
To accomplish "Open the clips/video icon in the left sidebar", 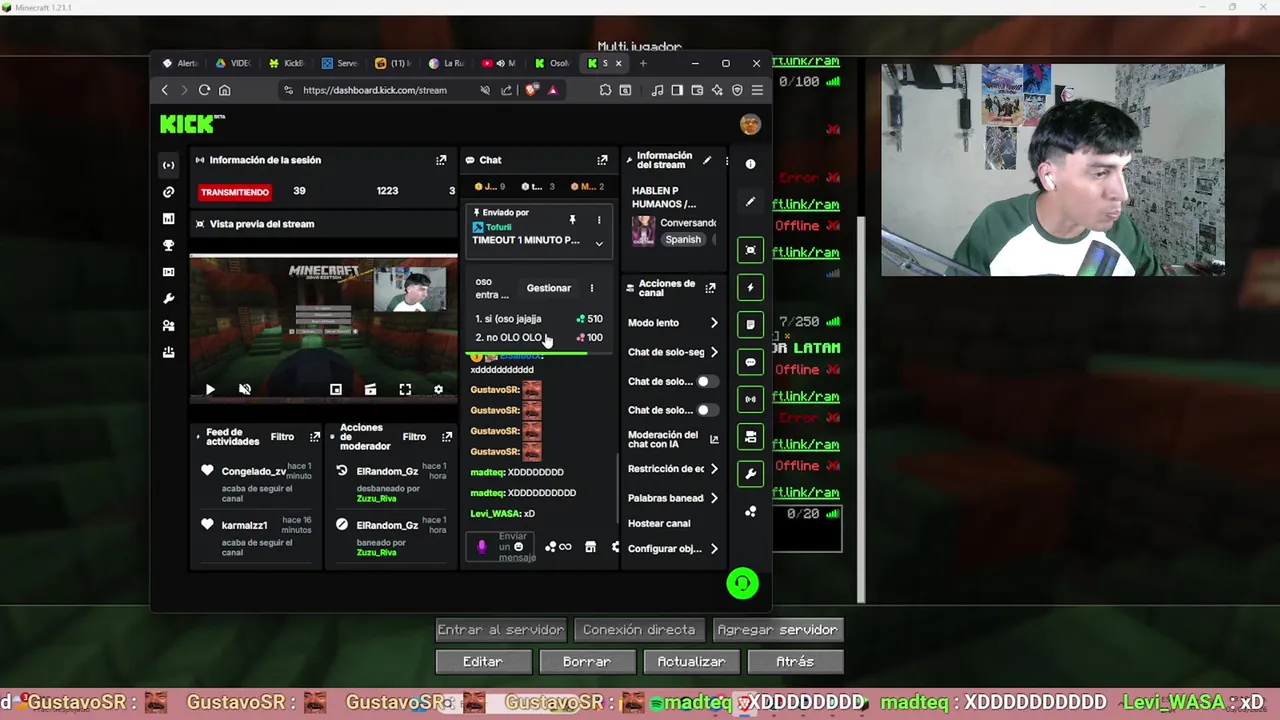I will tap(168, 272).
